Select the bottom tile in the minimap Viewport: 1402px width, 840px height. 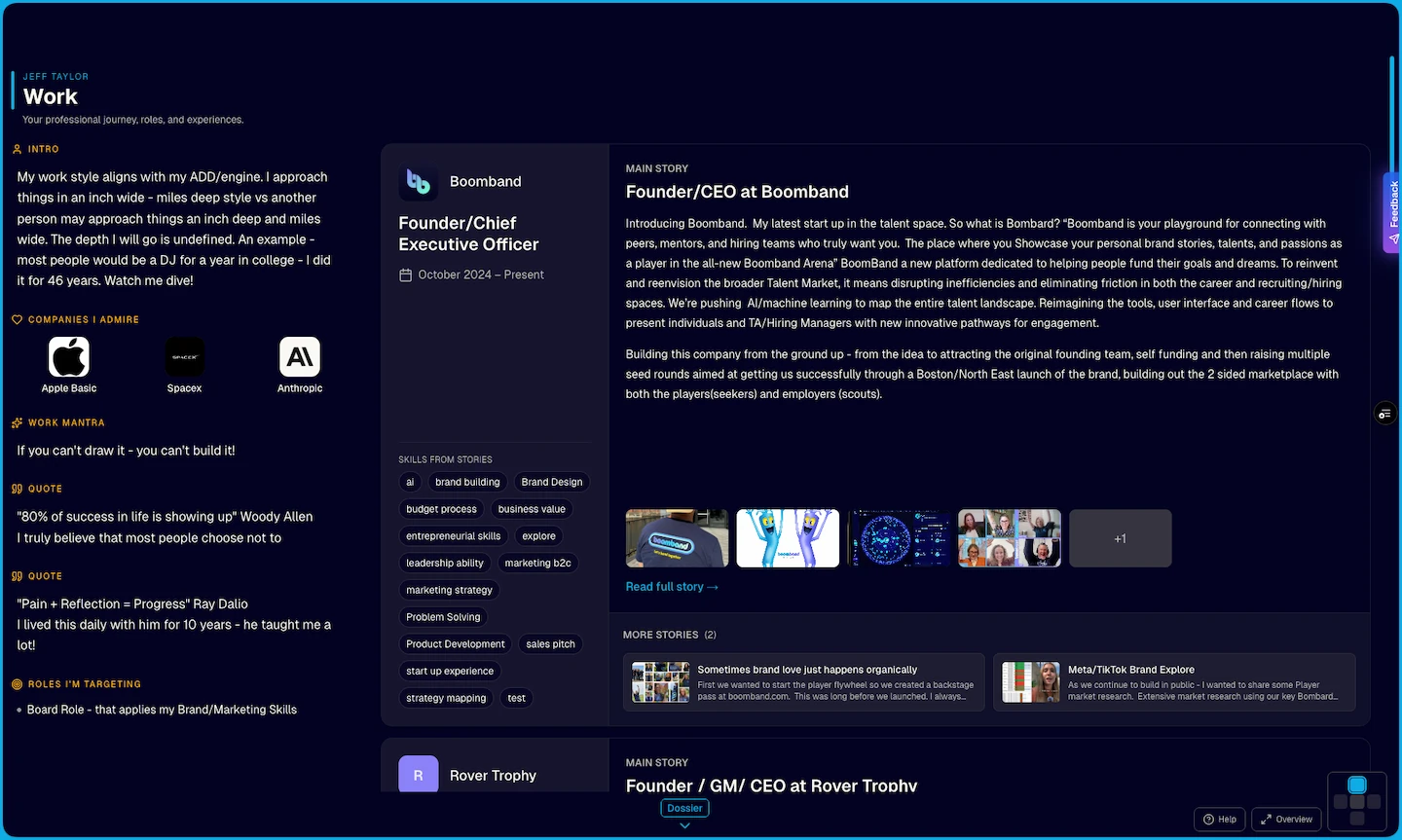pyautogui.click(x=1357, y=819)
